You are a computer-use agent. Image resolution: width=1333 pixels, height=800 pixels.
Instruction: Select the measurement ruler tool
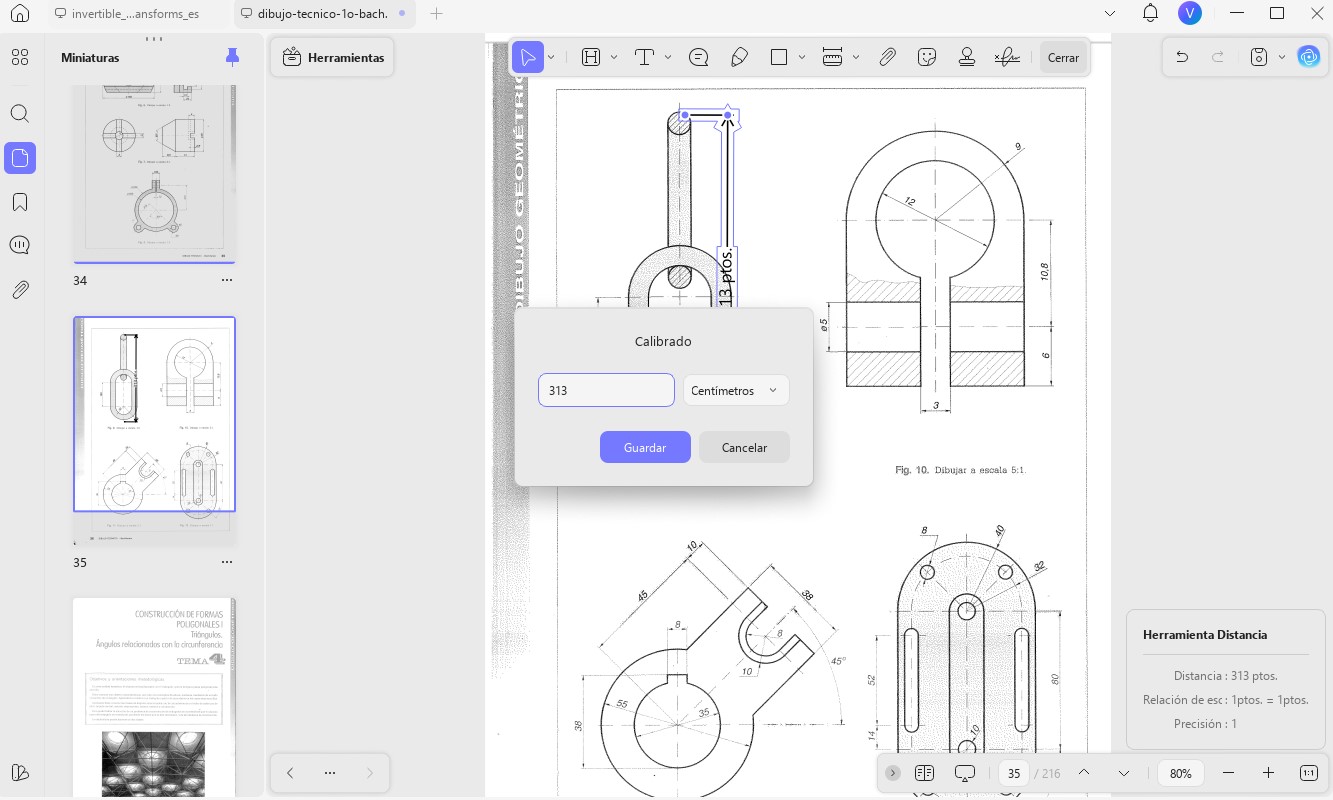click(x=833, y=57)
